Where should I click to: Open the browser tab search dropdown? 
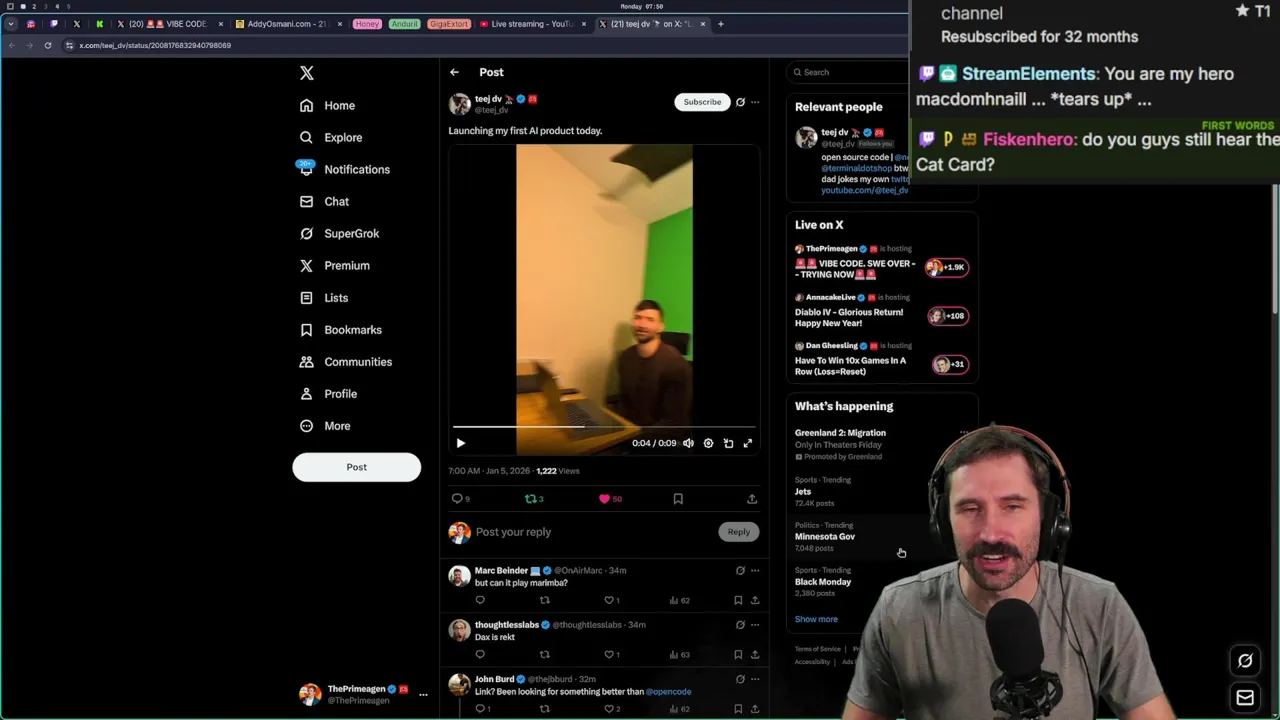click(10, 24)
